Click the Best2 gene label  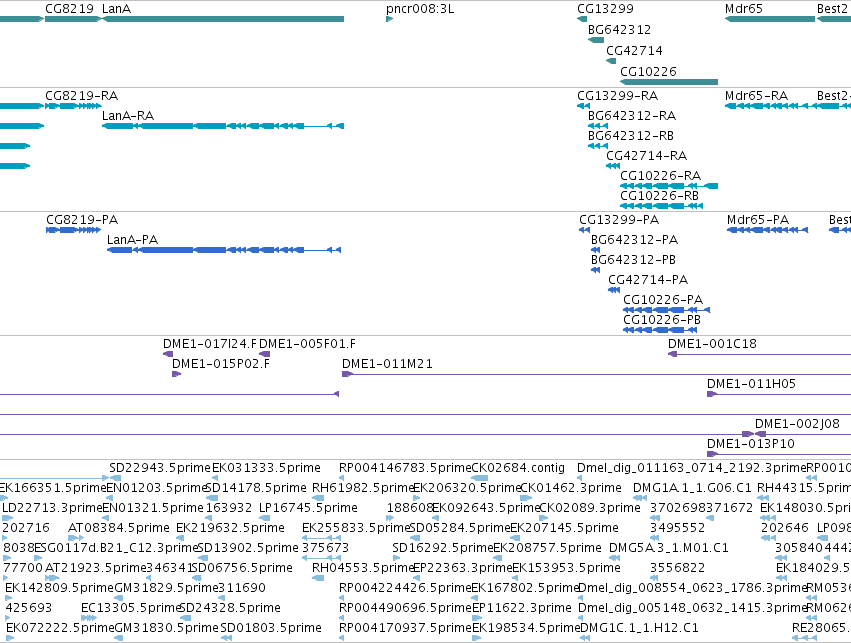[x=832, y=9]
